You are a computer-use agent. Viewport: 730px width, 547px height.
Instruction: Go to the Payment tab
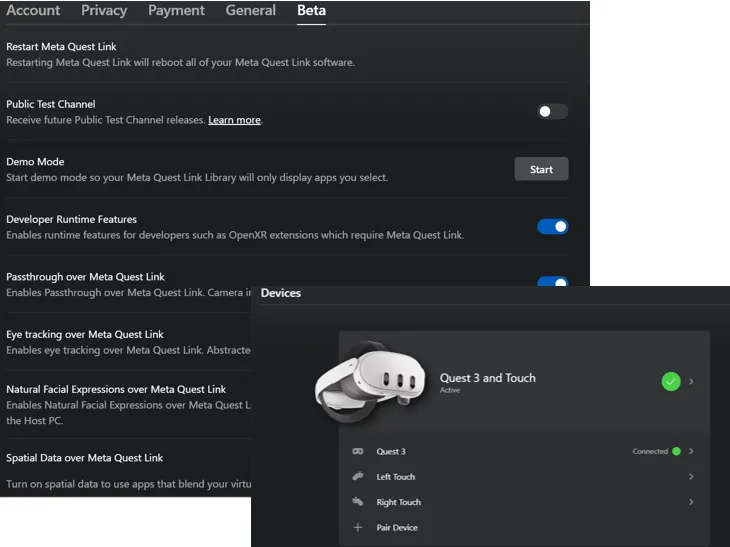click(x=176, y=11)
